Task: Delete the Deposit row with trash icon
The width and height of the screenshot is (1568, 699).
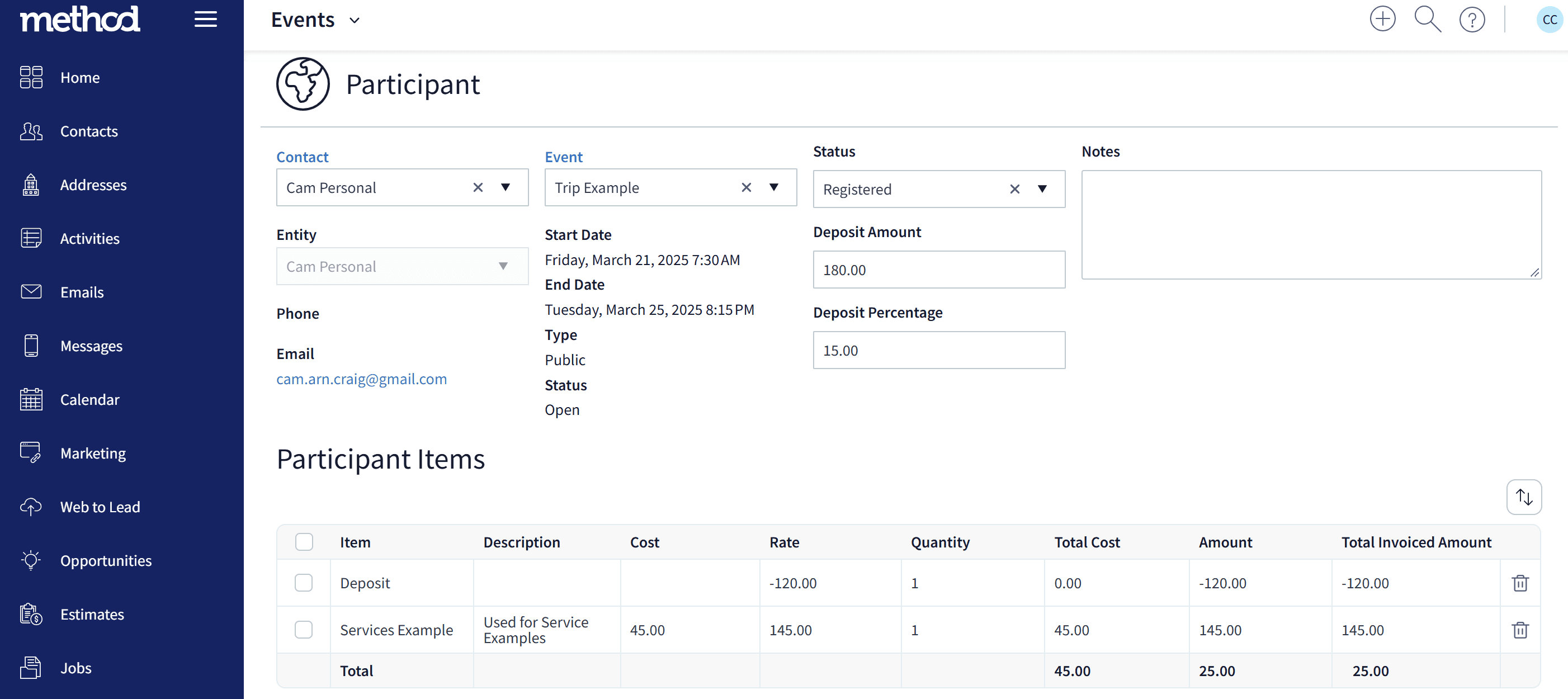Action: coord(1520,583)
